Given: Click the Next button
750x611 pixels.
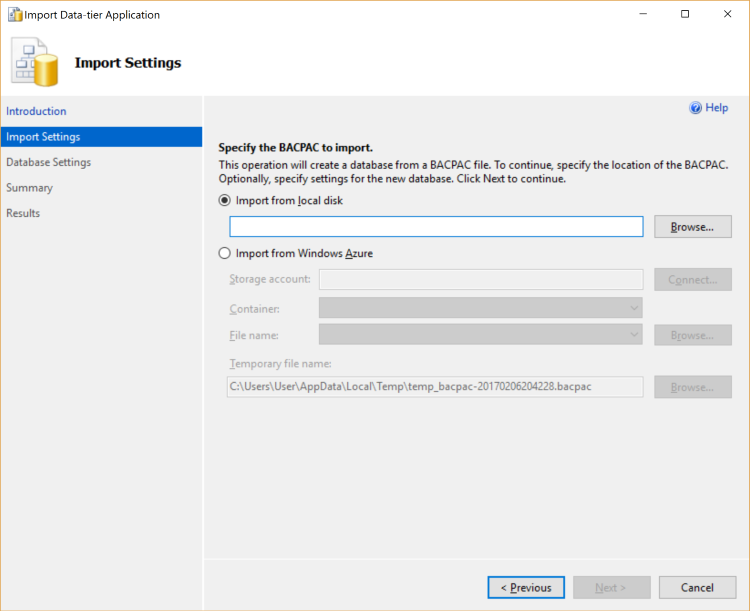Looking at the screenshot, I should point(611,588).
